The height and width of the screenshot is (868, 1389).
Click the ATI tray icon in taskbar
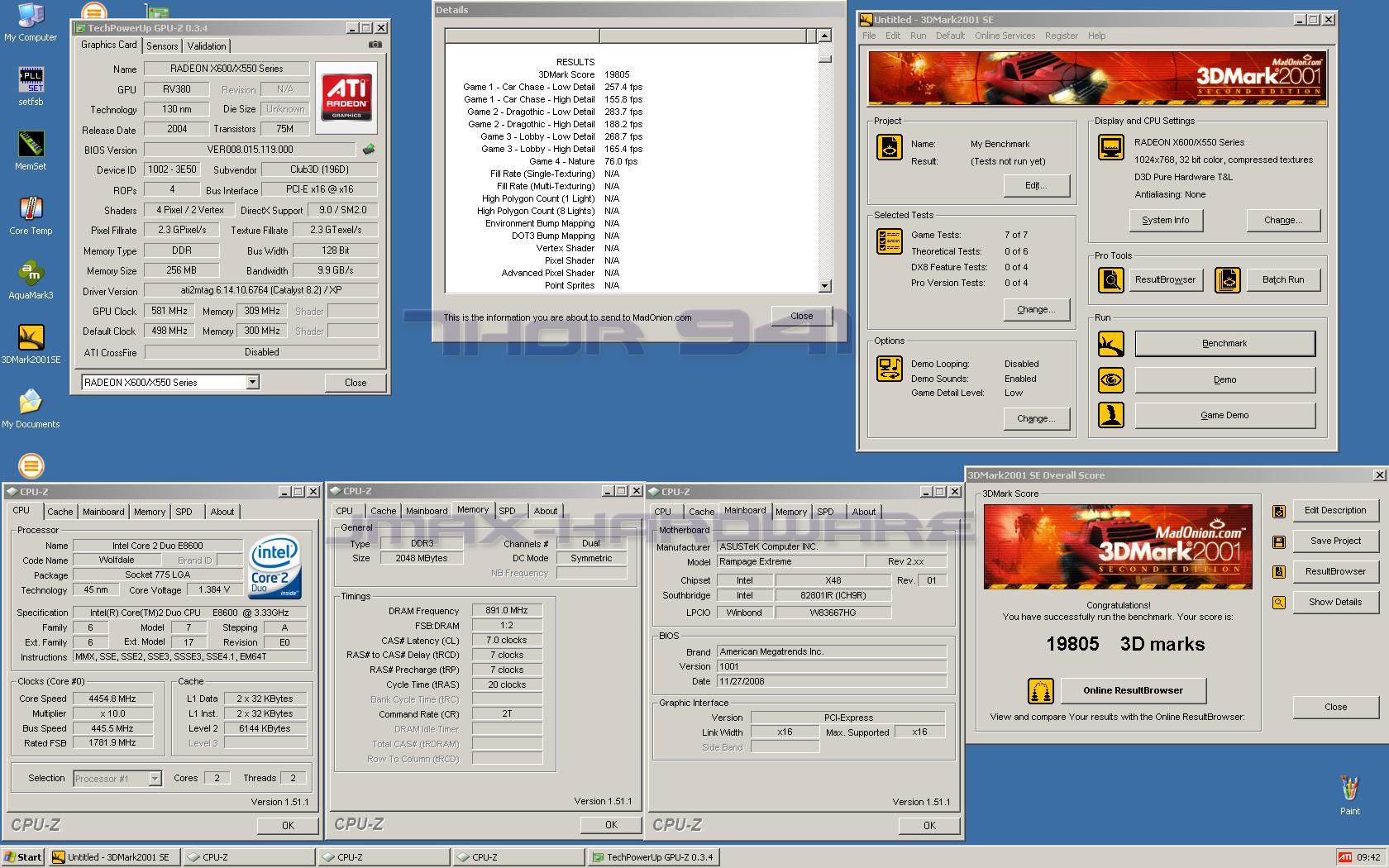1346,857
